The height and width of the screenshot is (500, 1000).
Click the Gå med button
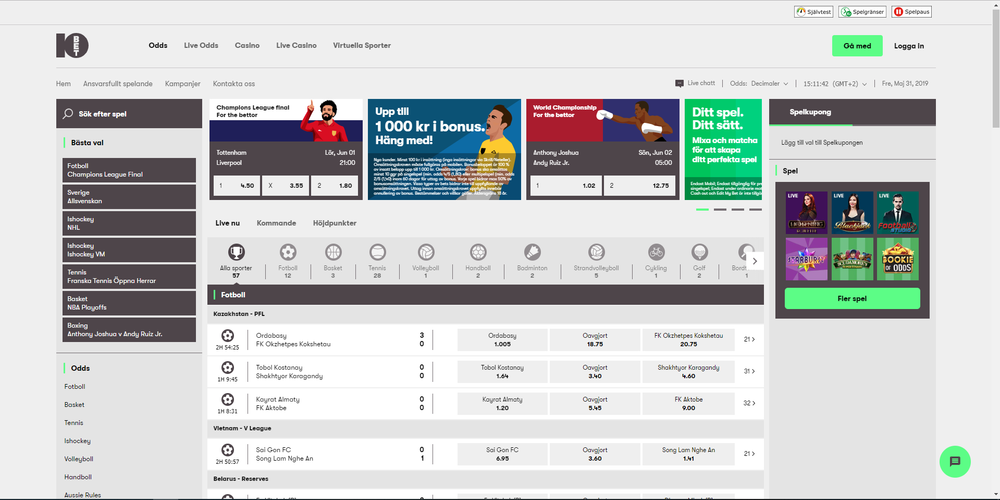tap(857, 46)
